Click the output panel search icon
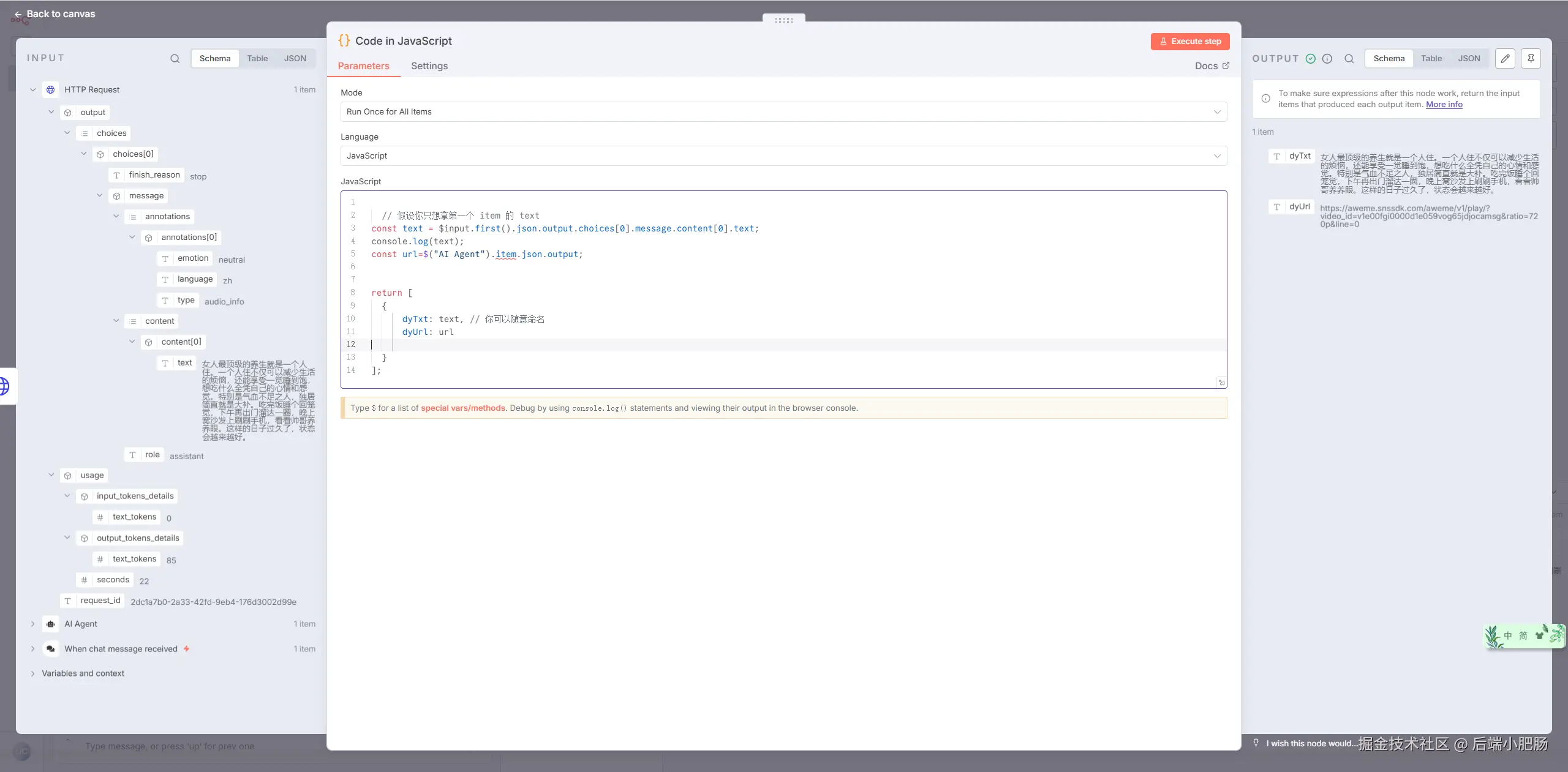Screen dimensions: 1568x772 (x=1349, y=59)
